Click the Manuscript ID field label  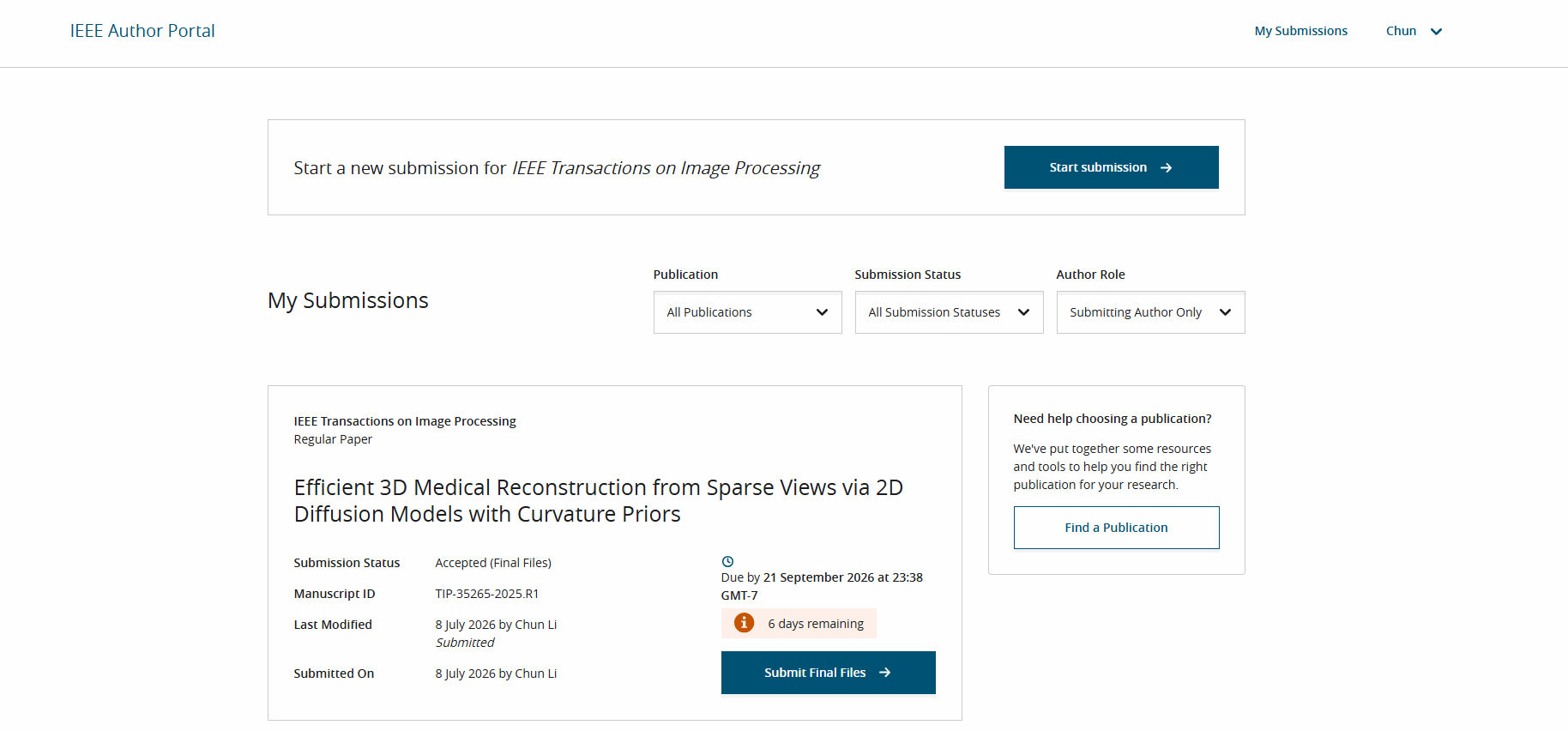[x=335, y=594]
